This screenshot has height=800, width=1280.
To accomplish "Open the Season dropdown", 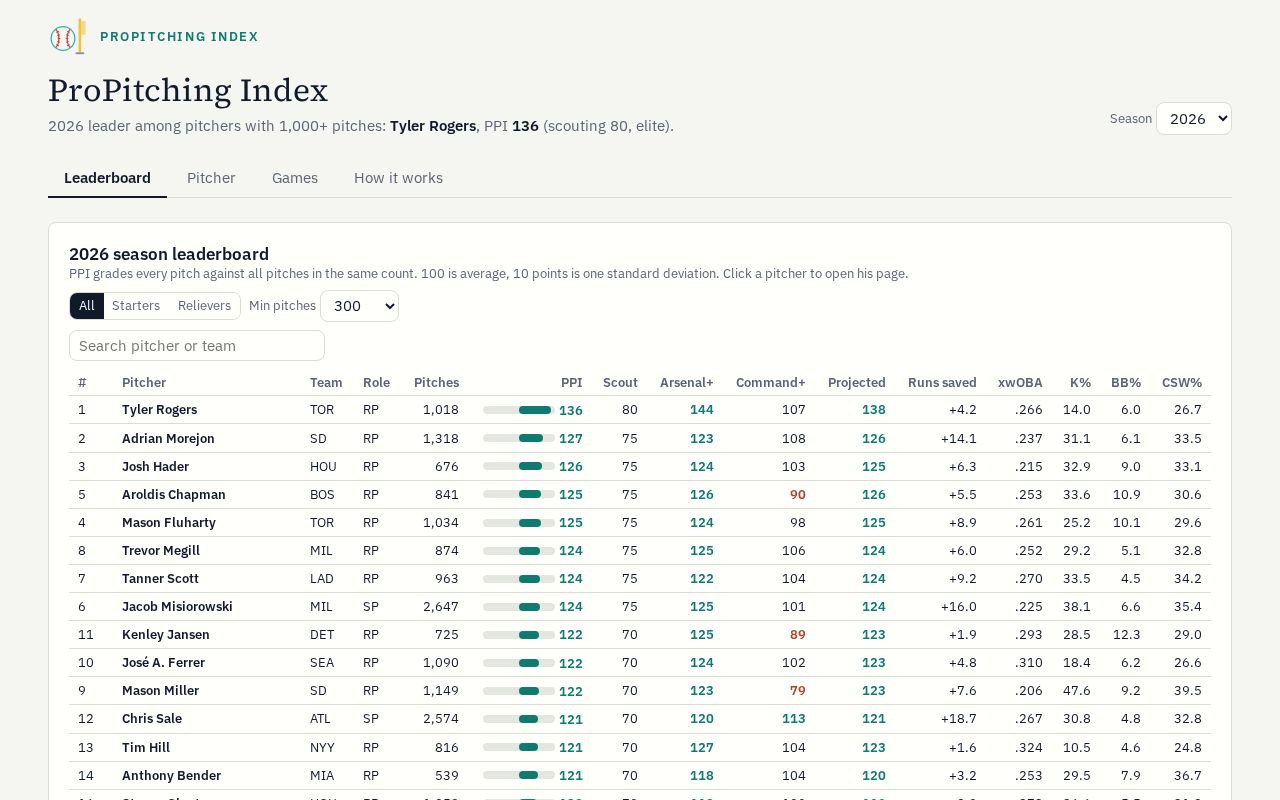I will (x=1193, y=119).
